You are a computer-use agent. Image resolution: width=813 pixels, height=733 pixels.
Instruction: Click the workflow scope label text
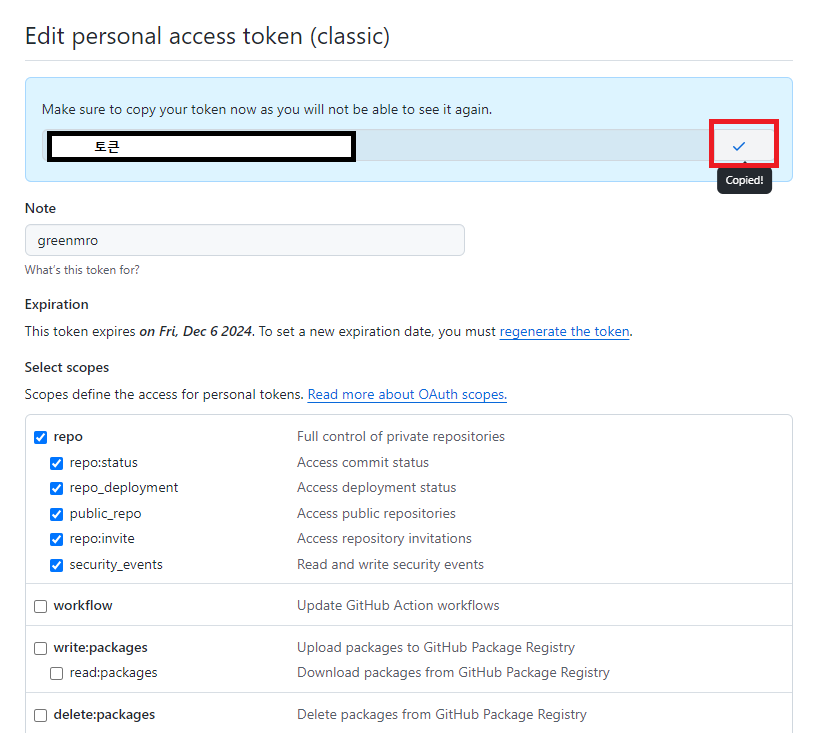(x=84, y=606)
